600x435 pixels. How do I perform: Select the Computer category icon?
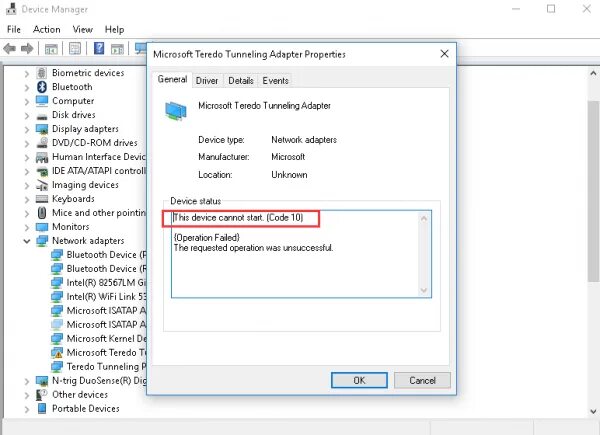click(x=42, y=101)
